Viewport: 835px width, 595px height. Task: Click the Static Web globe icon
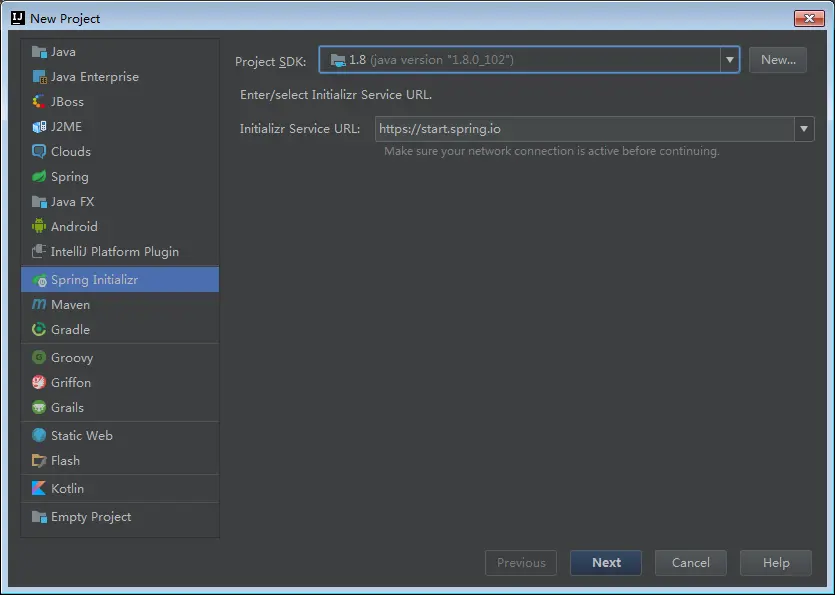pos(39,435)
